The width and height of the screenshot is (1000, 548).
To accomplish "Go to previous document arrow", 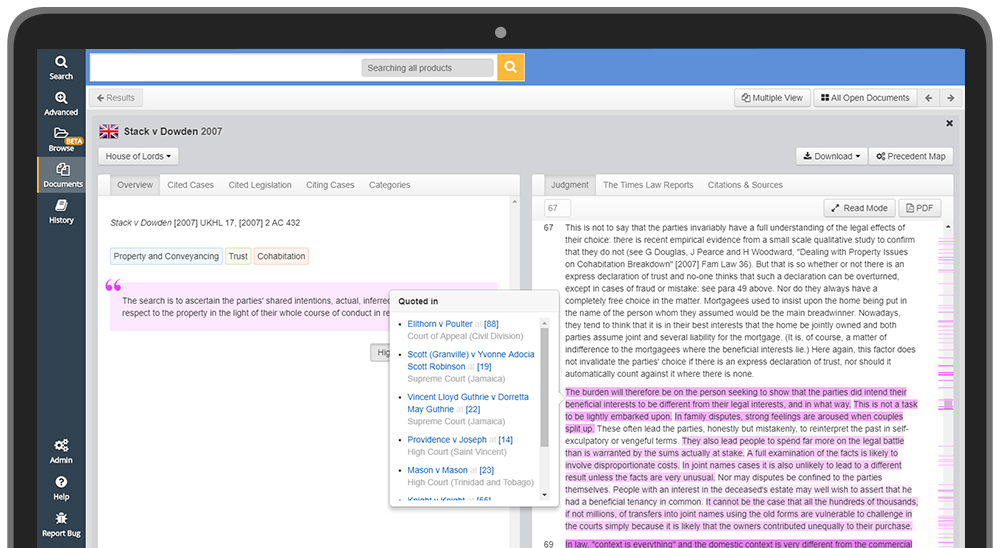I will click(929, 98).
